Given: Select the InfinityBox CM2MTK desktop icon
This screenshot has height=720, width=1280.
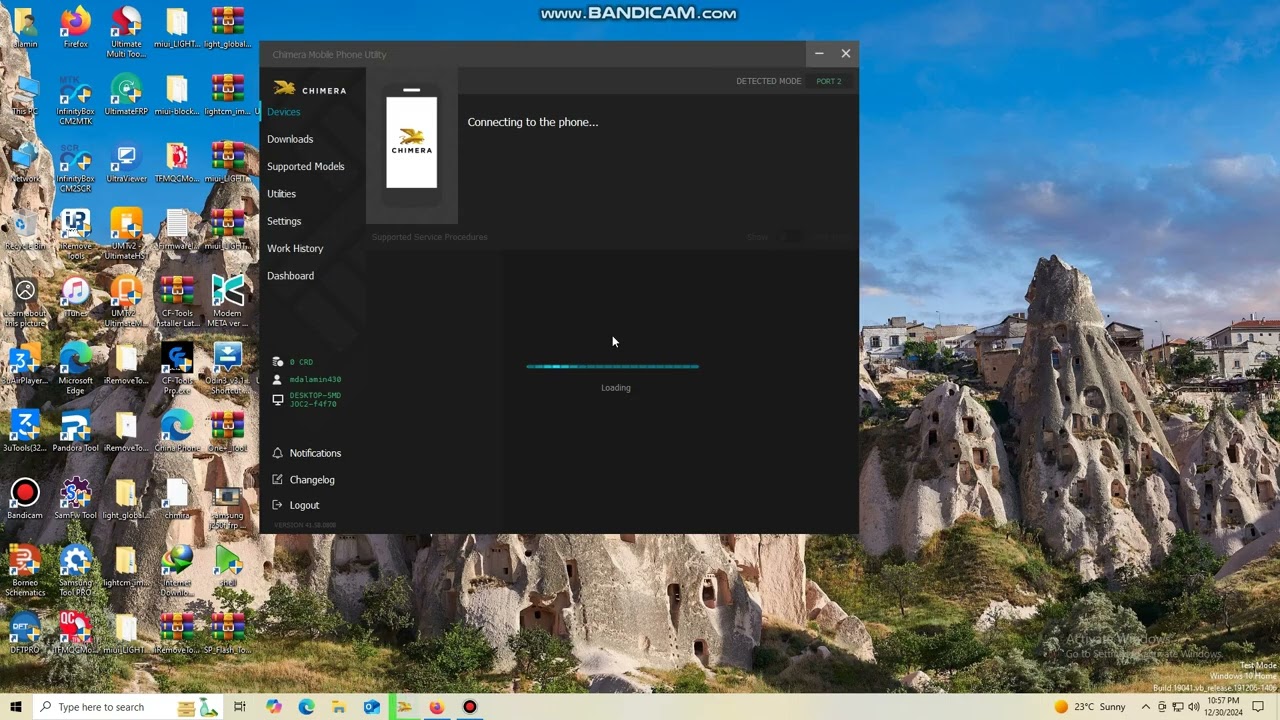Looking at the screenshot, I should pyautogui.click(x=75, y=100).
